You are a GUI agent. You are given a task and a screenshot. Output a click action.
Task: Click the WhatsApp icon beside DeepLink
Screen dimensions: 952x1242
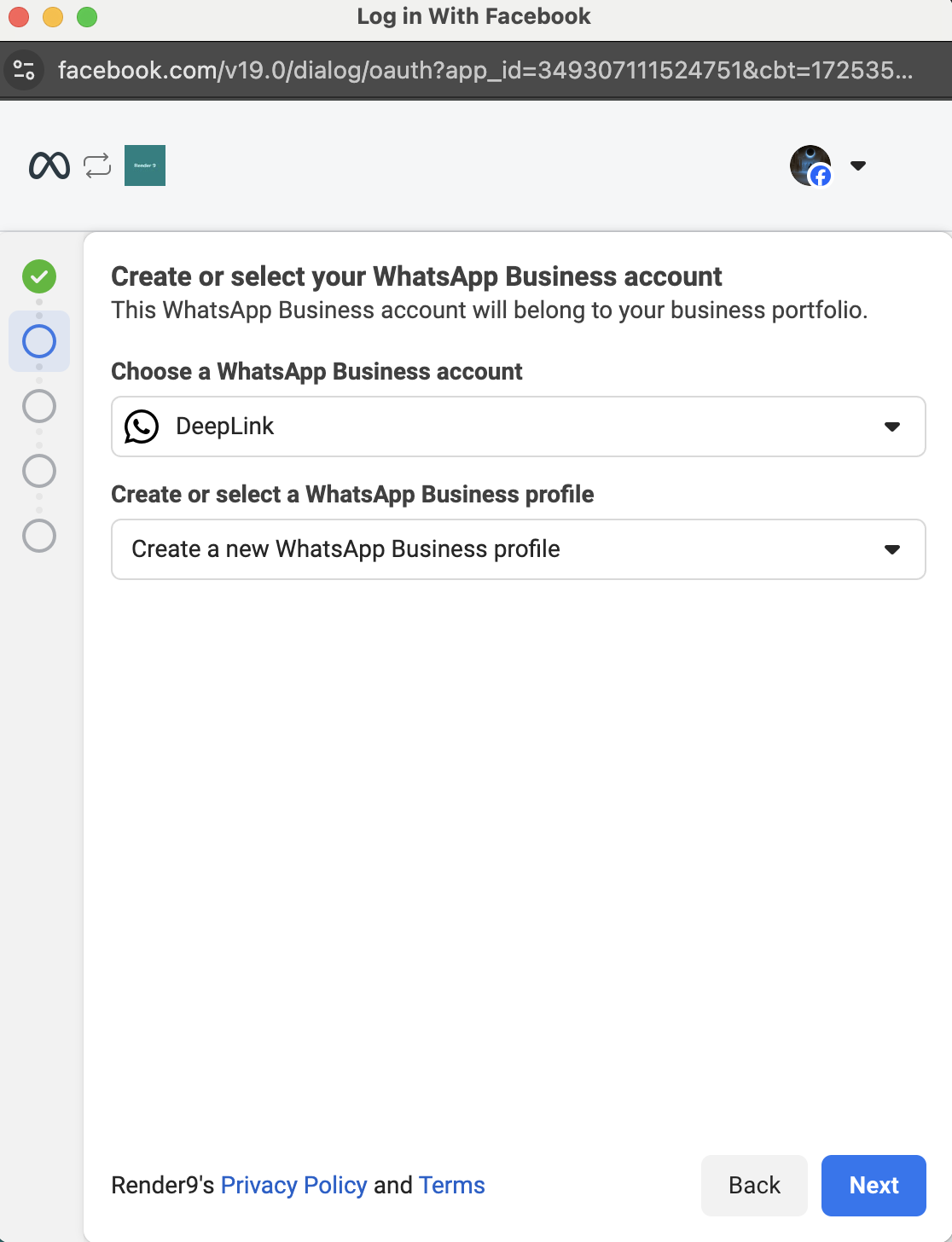pos(142,427)
